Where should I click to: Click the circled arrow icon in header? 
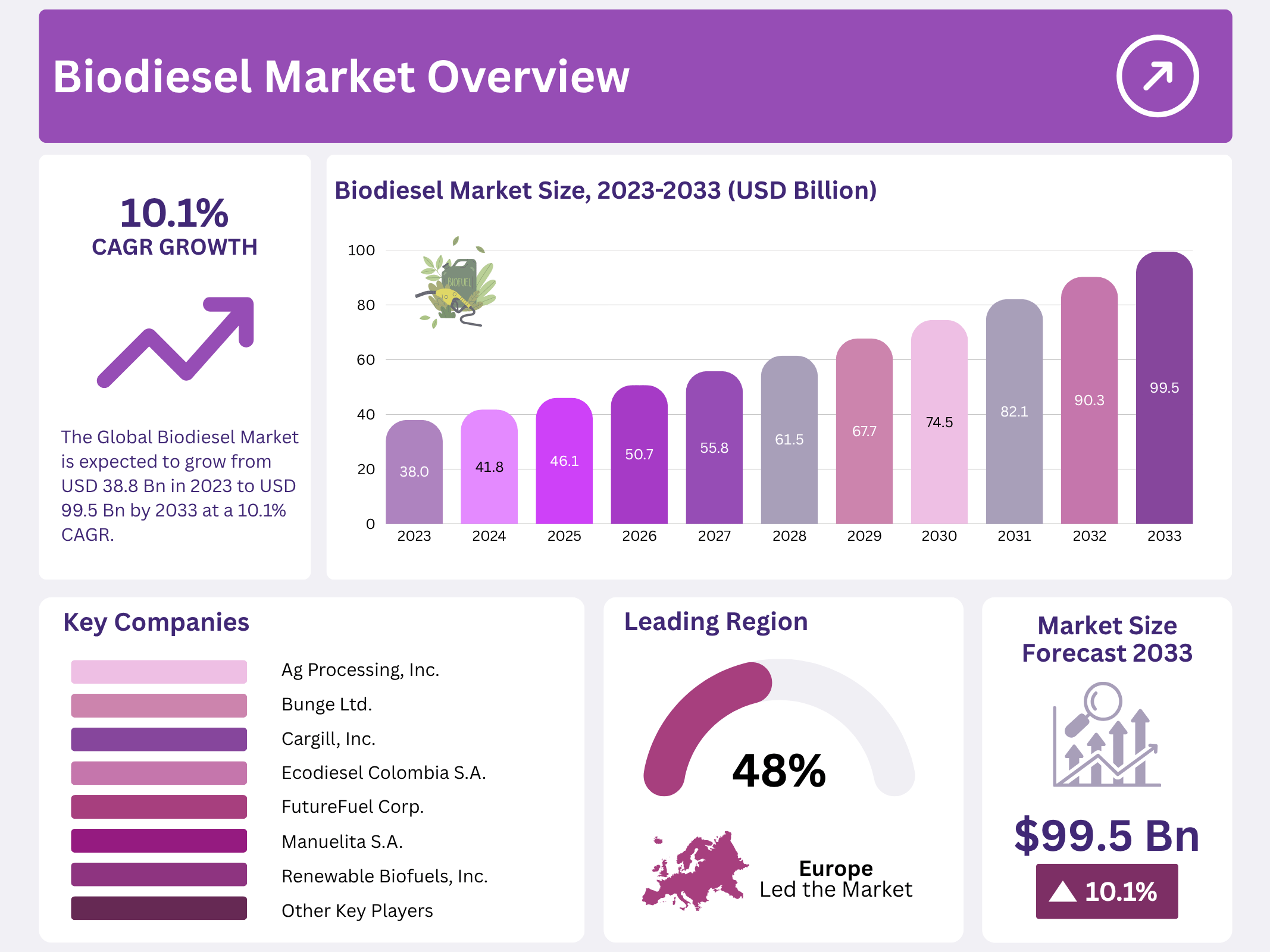[x=1157, y=76]
